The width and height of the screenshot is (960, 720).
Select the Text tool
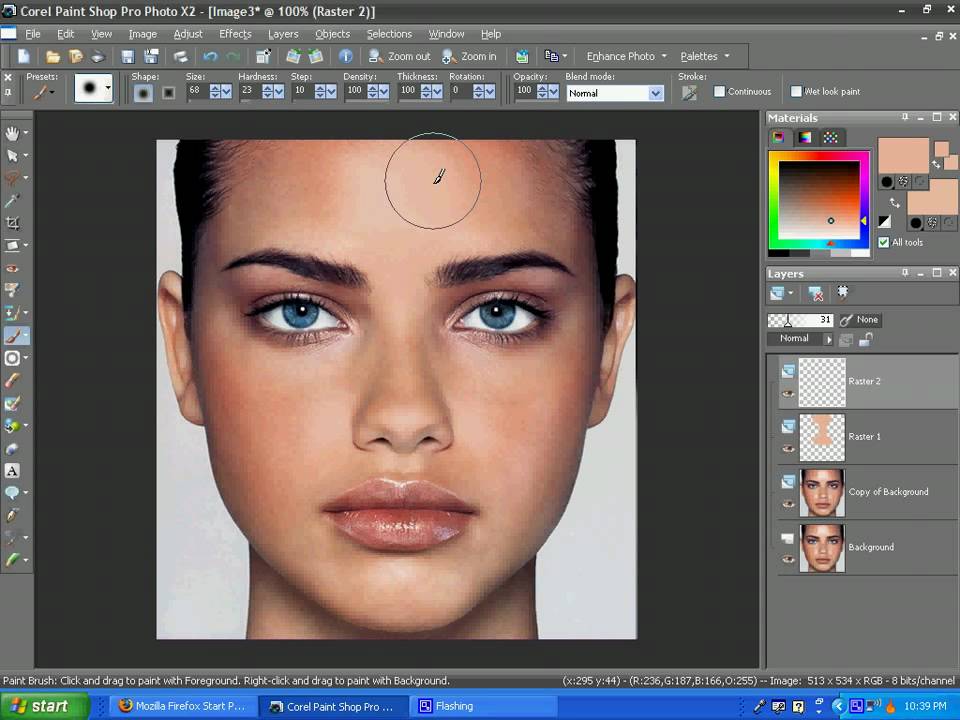[x=12, y=470]
